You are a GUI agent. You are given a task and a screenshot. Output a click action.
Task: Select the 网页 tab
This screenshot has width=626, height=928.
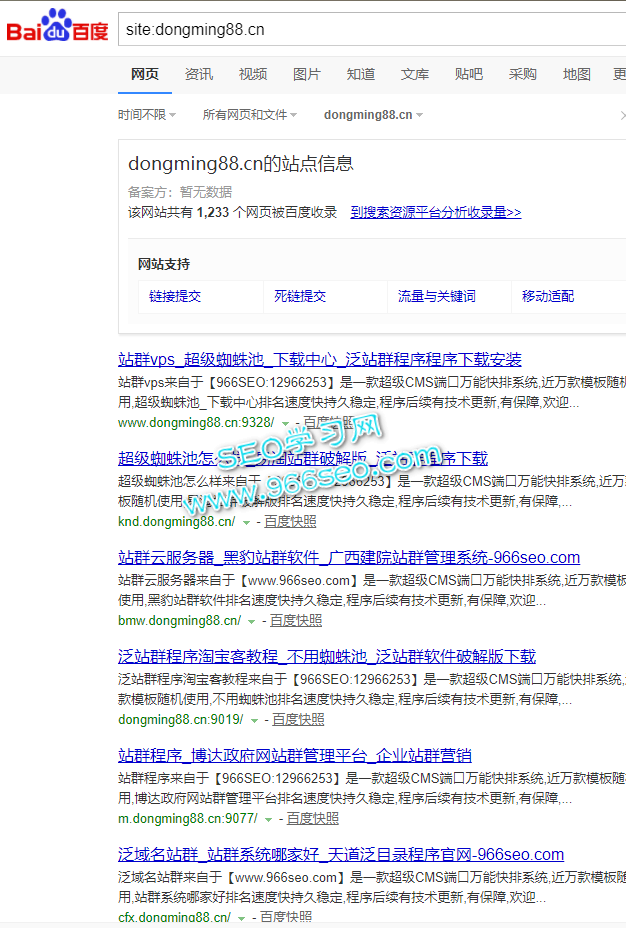[x=145, y=75]
